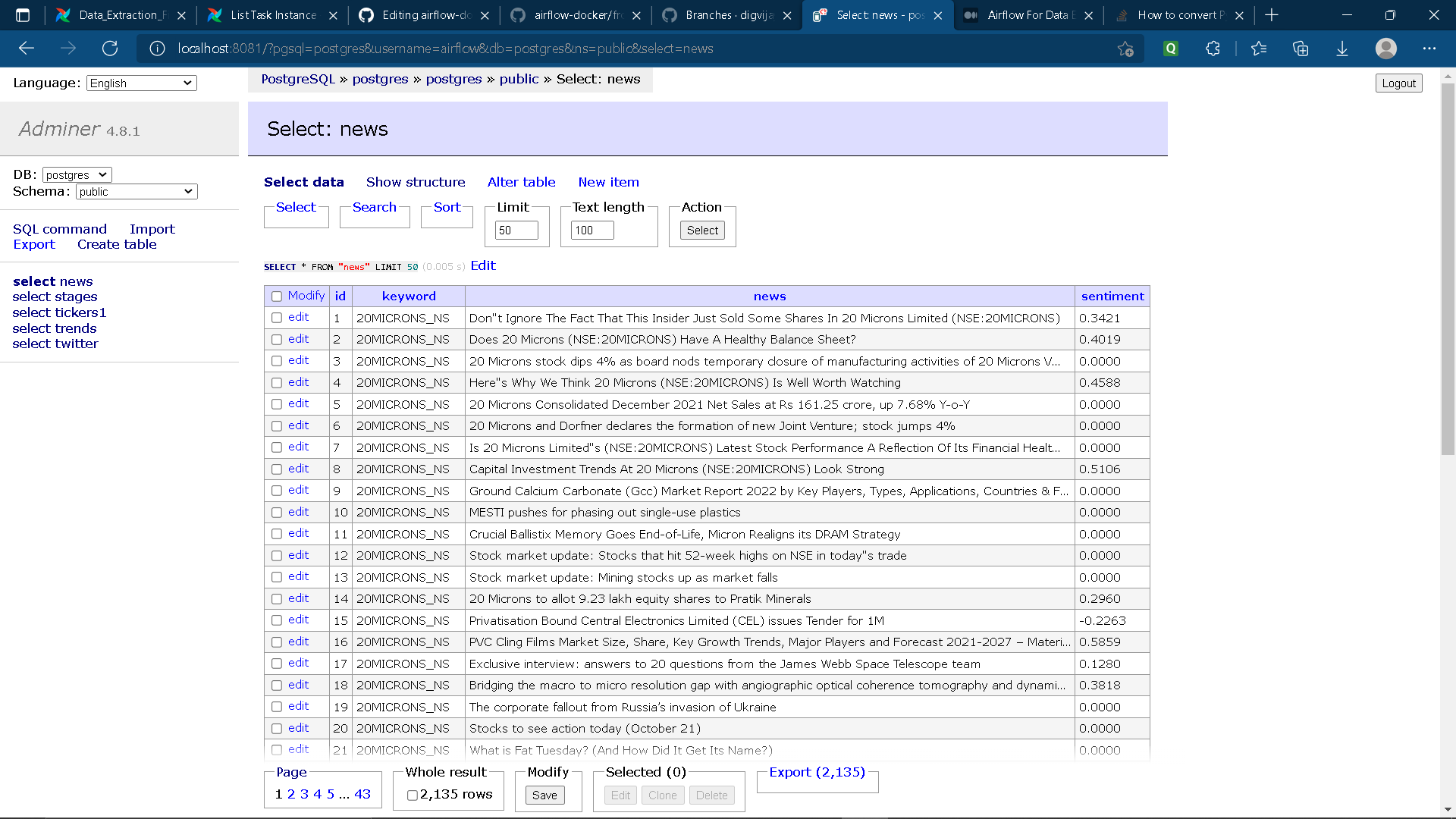Open the Schema dropdown

(136, 191)
